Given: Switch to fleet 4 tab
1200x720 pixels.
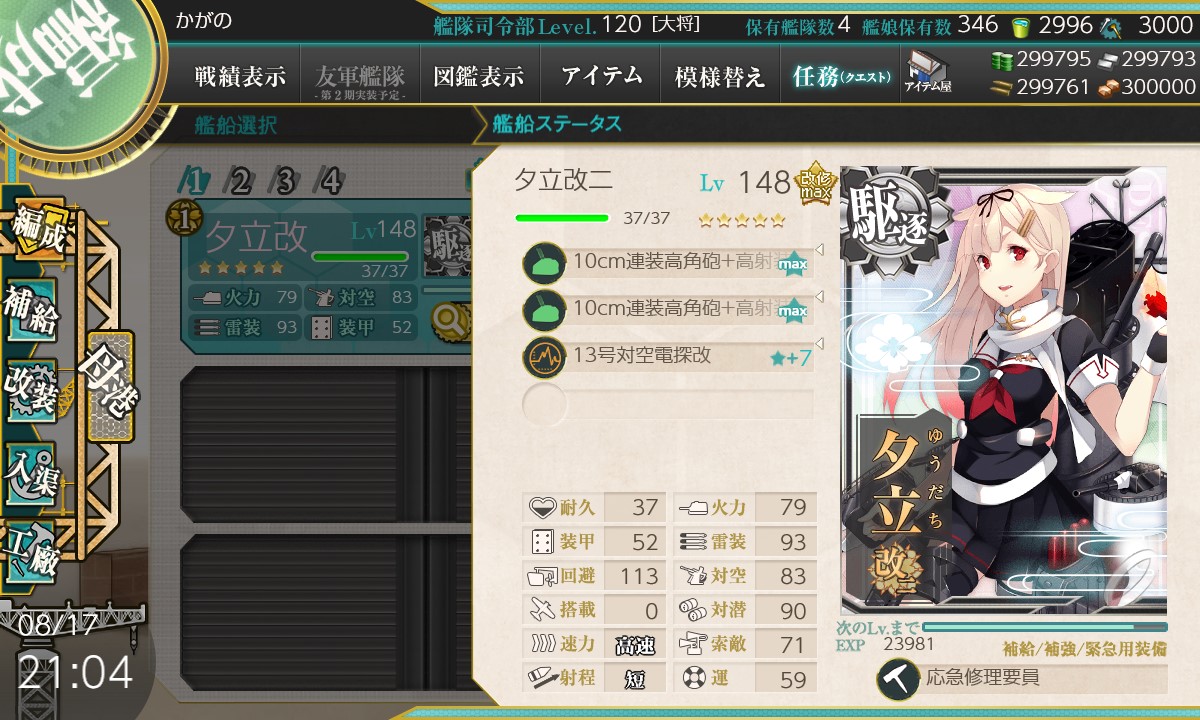Looking at the screenshot, I should click(x=331, y=181).
